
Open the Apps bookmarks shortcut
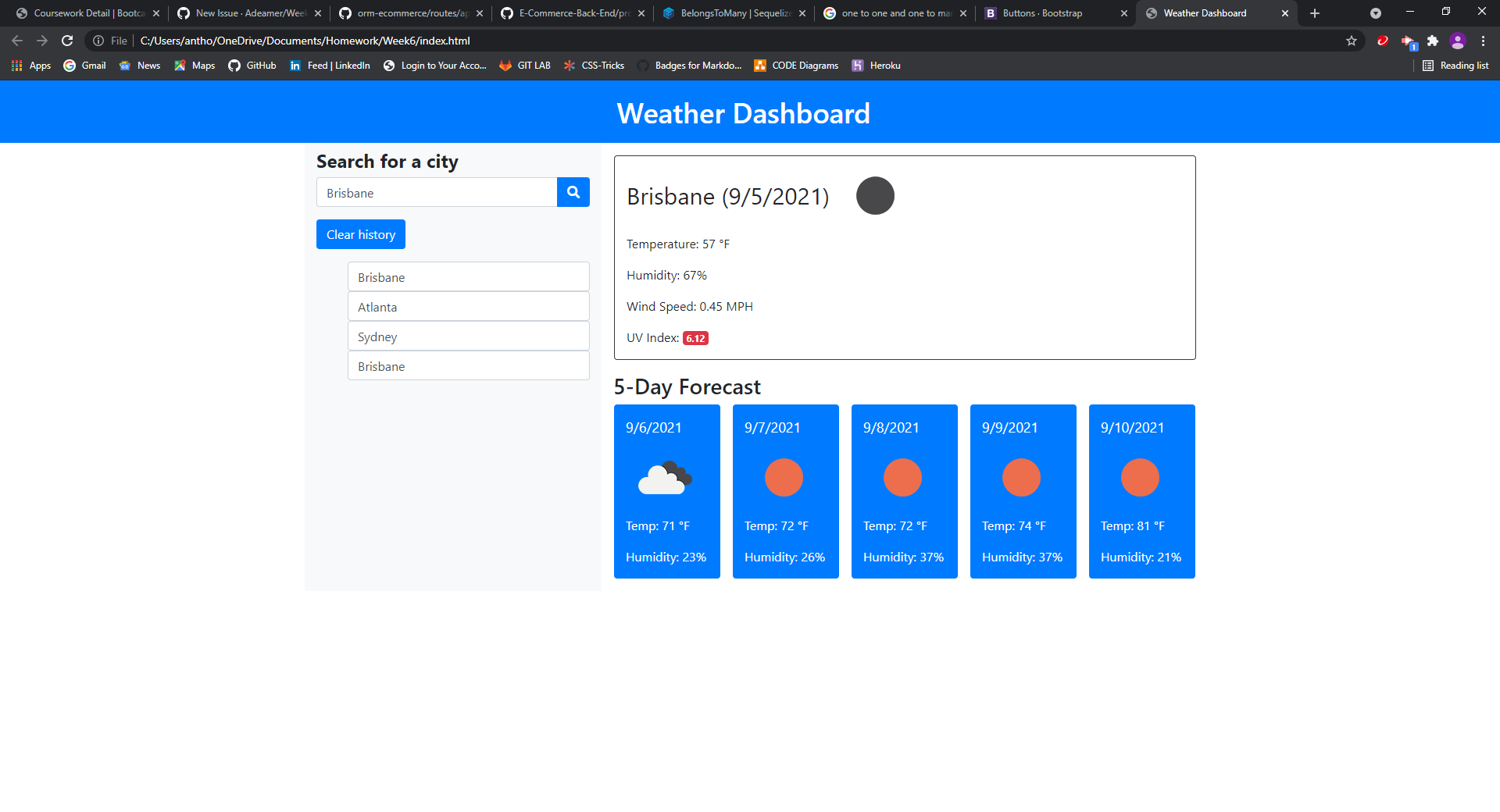31,66
